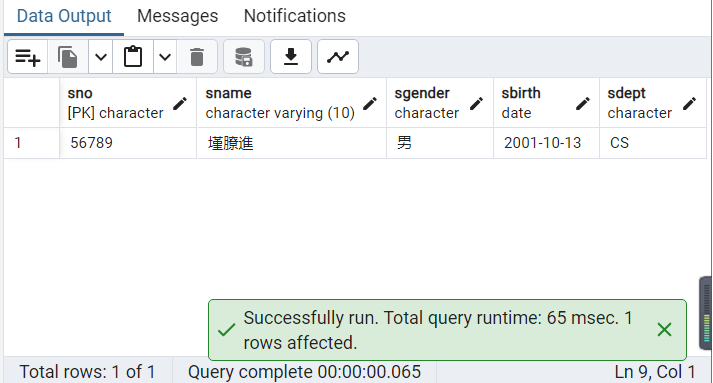Viewport: 713px width, 383px height.
Task: Click the sgender column edit pencil
Action: (x=477, y=104)
